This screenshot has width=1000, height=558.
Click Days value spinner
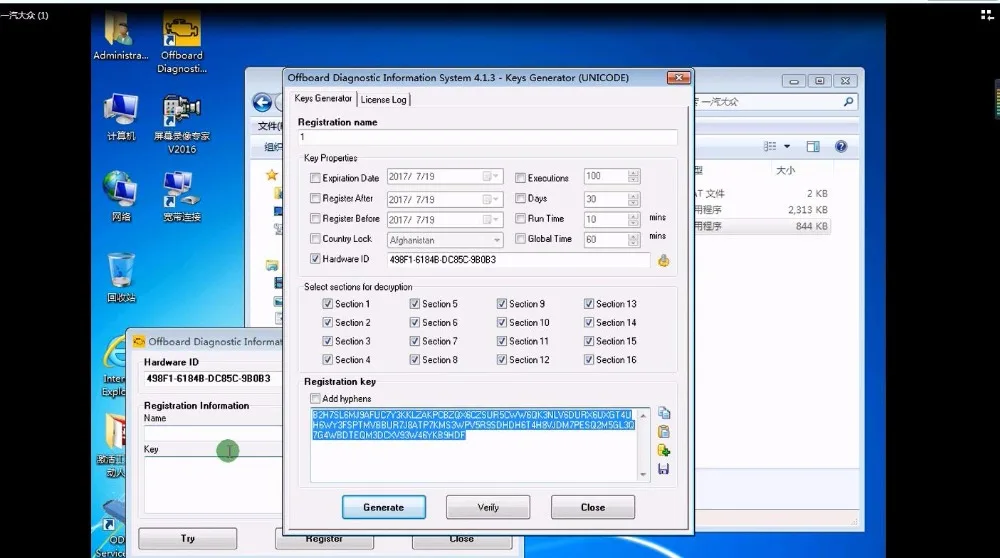click(x=633, y=200)
